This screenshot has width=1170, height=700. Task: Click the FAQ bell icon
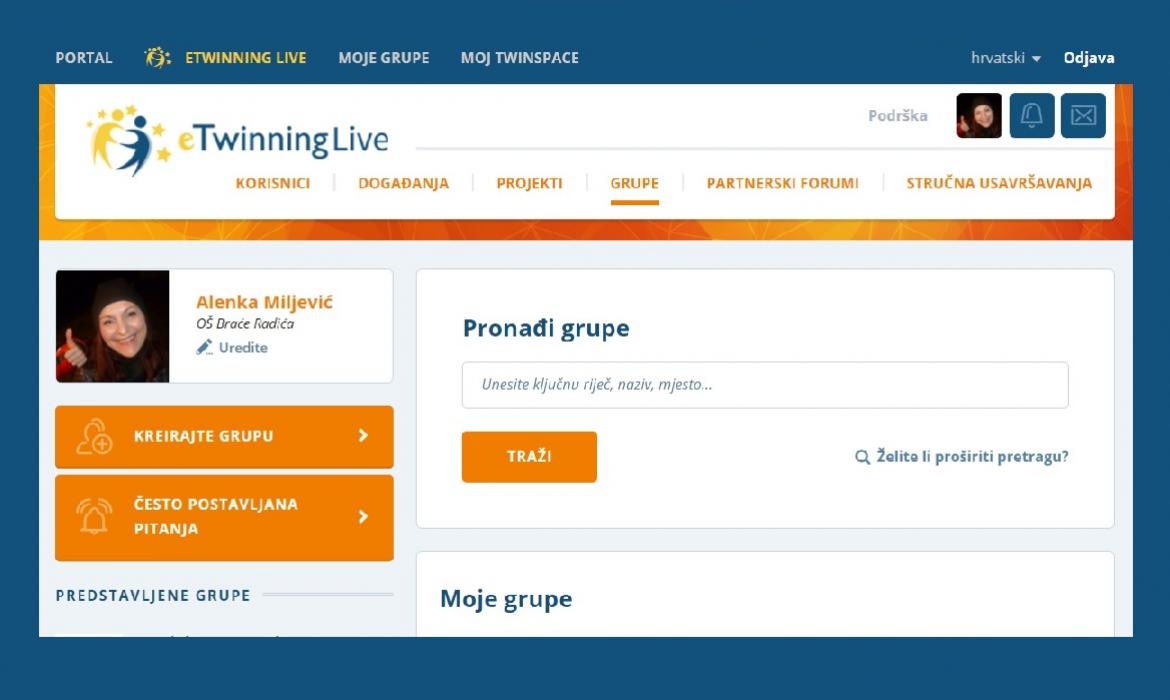[94, 516]
